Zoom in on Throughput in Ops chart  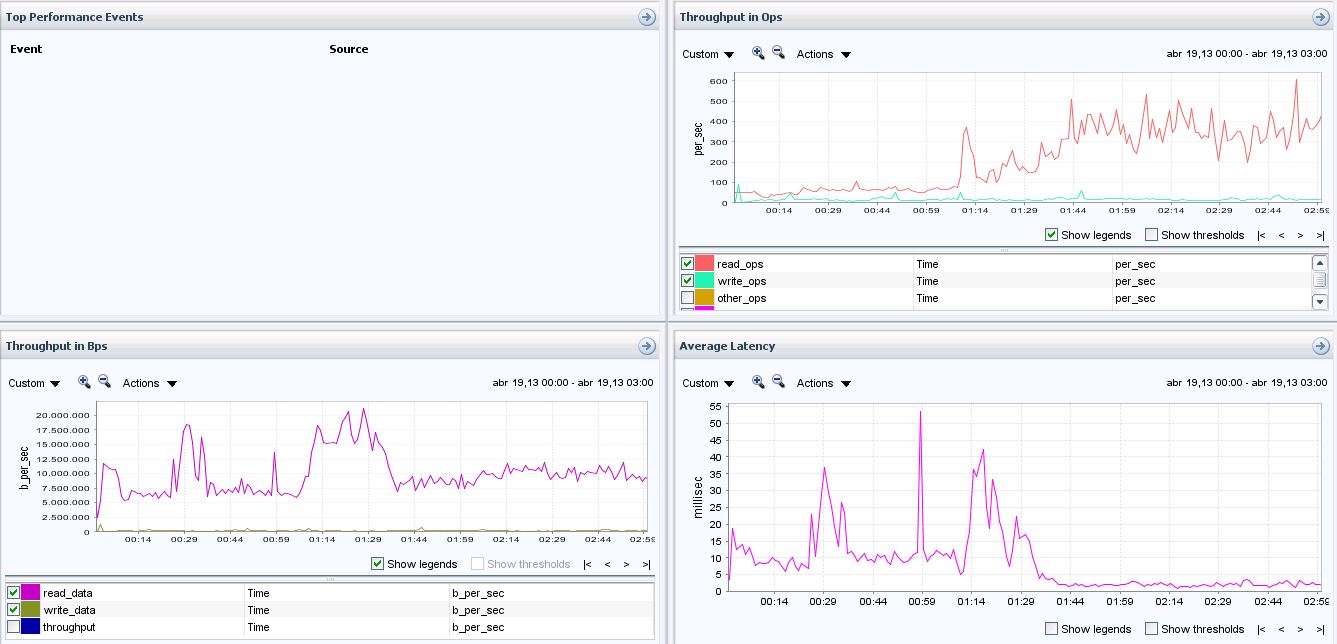tap(758, 54)
